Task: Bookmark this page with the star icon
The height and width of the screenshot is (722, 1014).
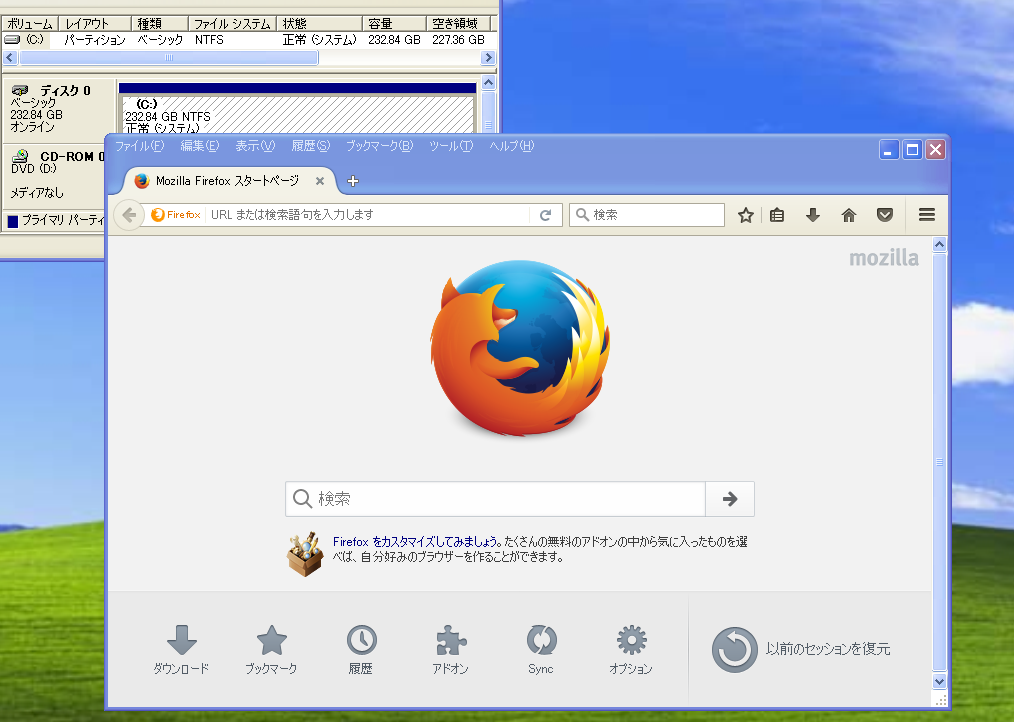Action: tap(746, 215)
